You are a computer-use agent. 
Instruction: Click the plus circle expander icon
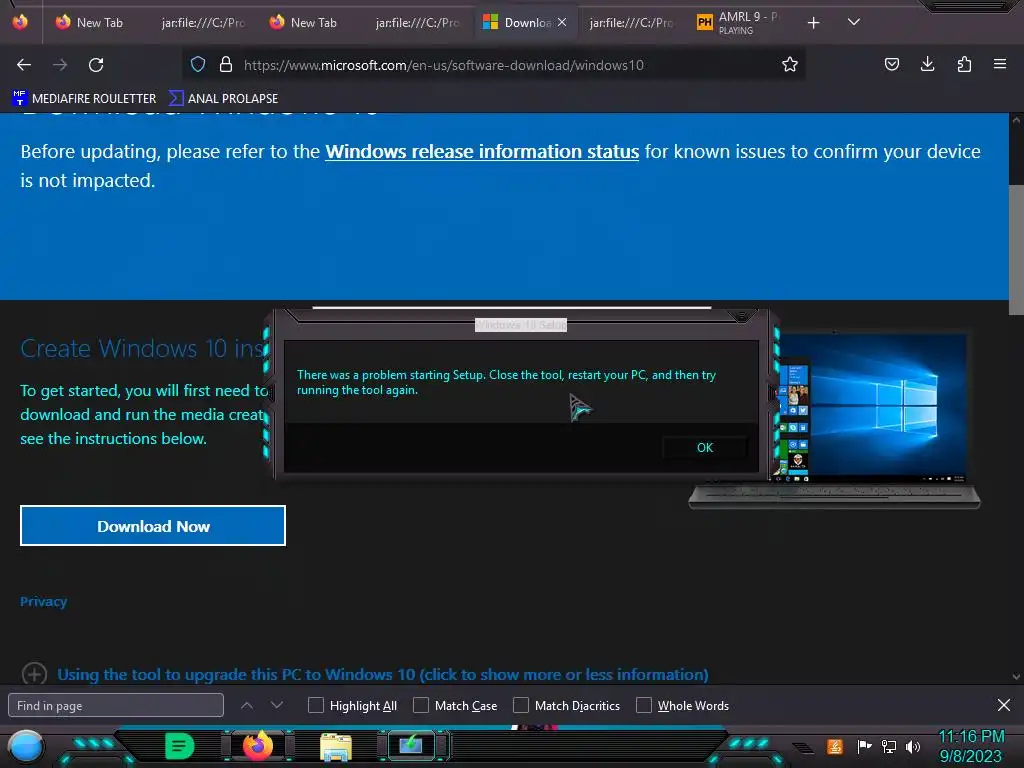click(34, 674)
